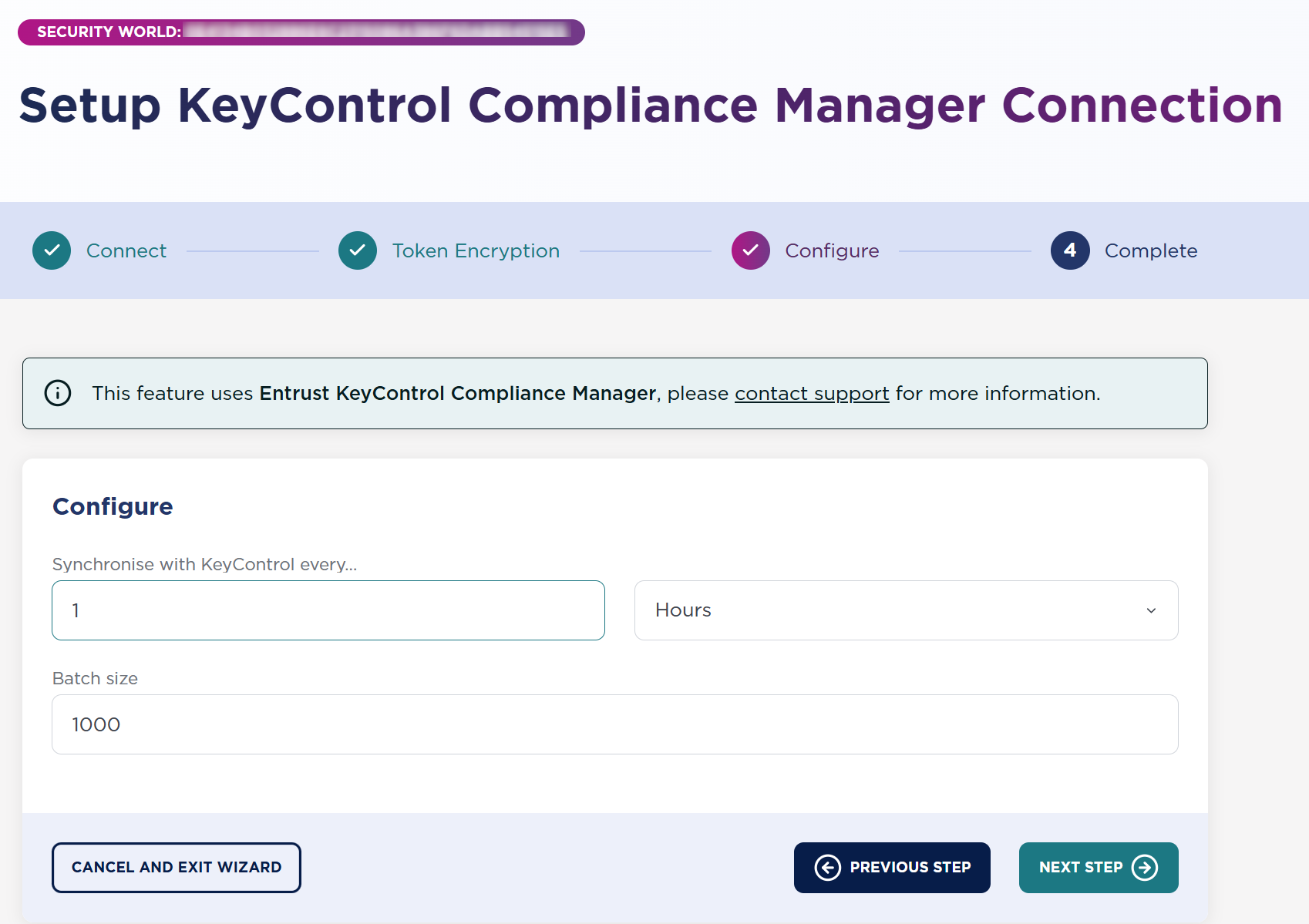Click the Security World badge
1309x924 pixels.
(301, 32)
